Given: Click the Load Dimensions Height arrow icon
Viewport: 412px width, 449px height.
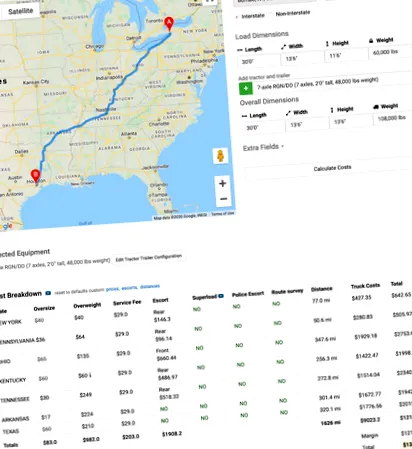Looking at the screenshot, I should pos(327,44).
